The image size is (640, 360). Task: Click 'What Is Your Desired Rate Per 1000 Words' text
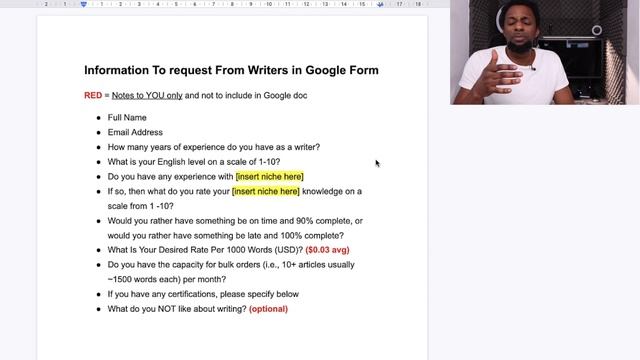tap(205, 250)
